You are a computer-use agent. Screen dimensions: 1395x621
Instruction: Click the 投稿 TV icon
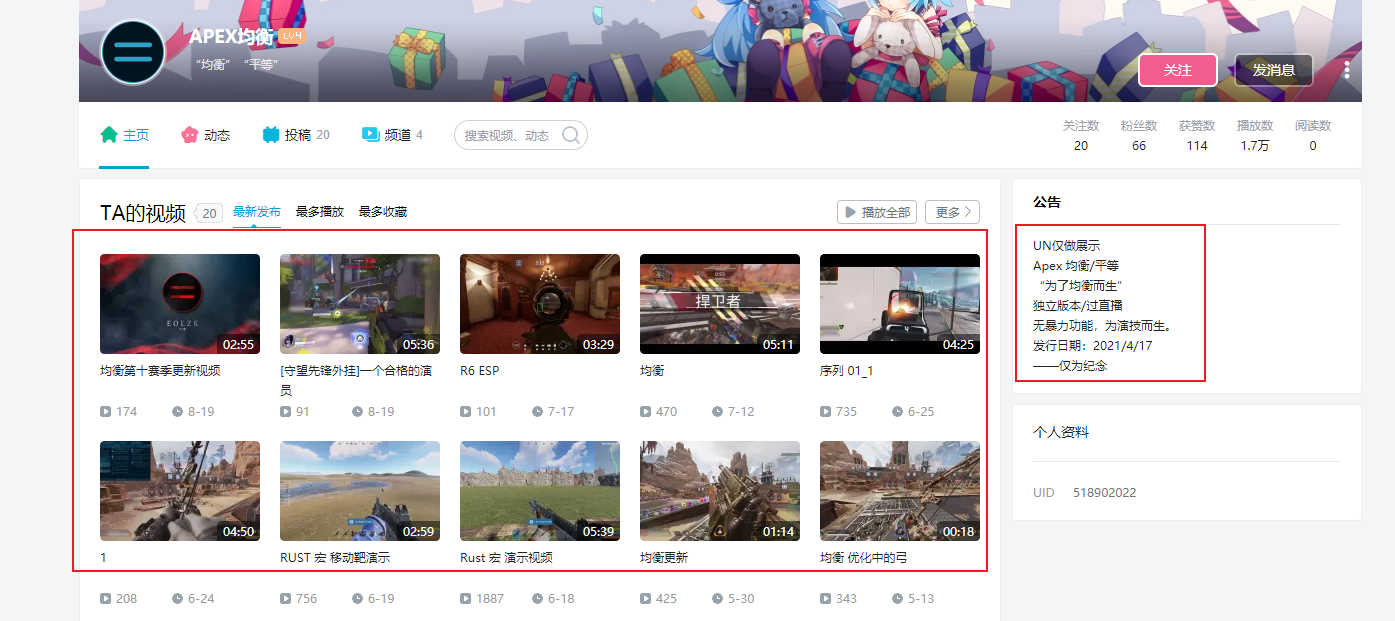pyautogui.click(x=270, y=134)
